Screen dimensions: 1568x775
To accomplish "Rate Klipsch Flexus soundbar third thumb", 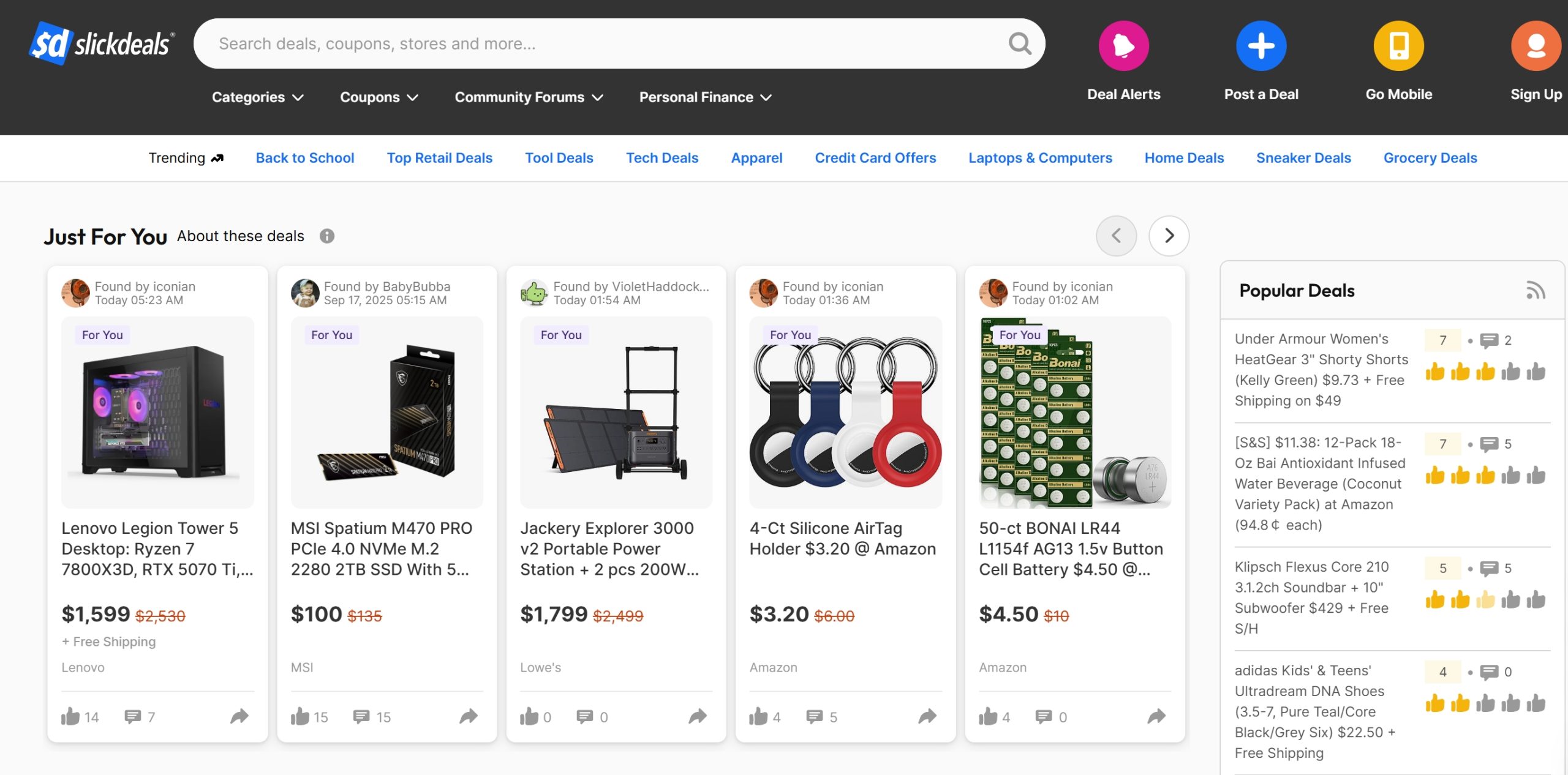I will [x=1485, y=600].
